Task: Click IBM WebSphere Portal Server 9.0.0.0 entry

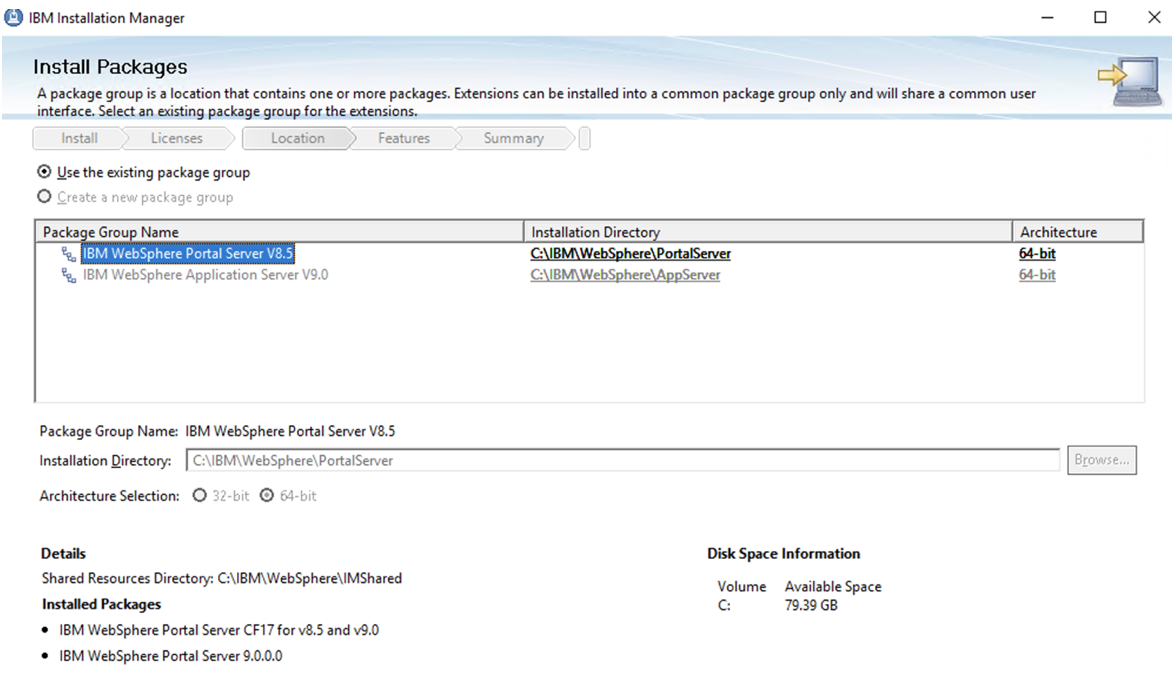Action: coord(171,656)
